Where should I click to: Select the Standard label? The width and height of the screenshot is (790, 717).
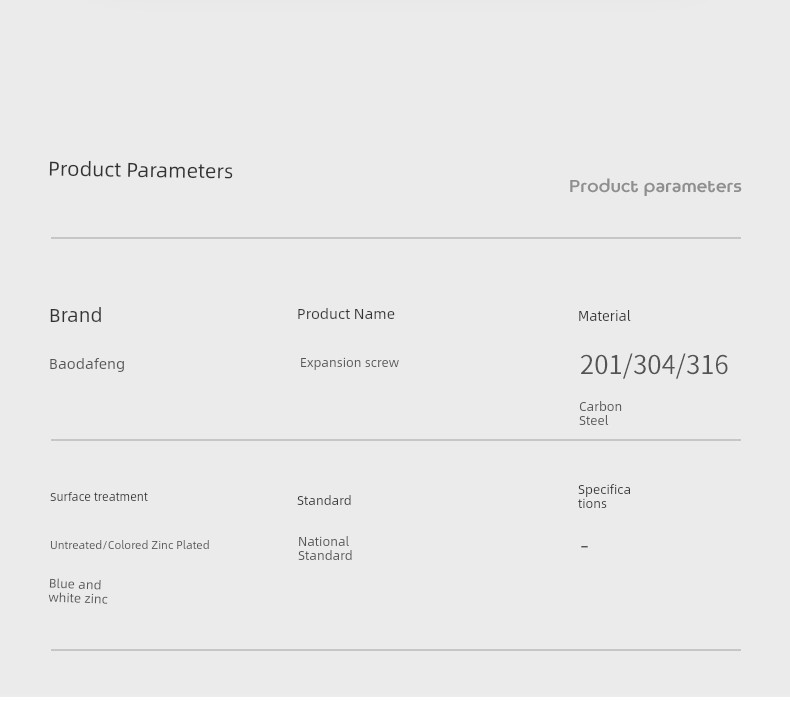coord(324,500)
